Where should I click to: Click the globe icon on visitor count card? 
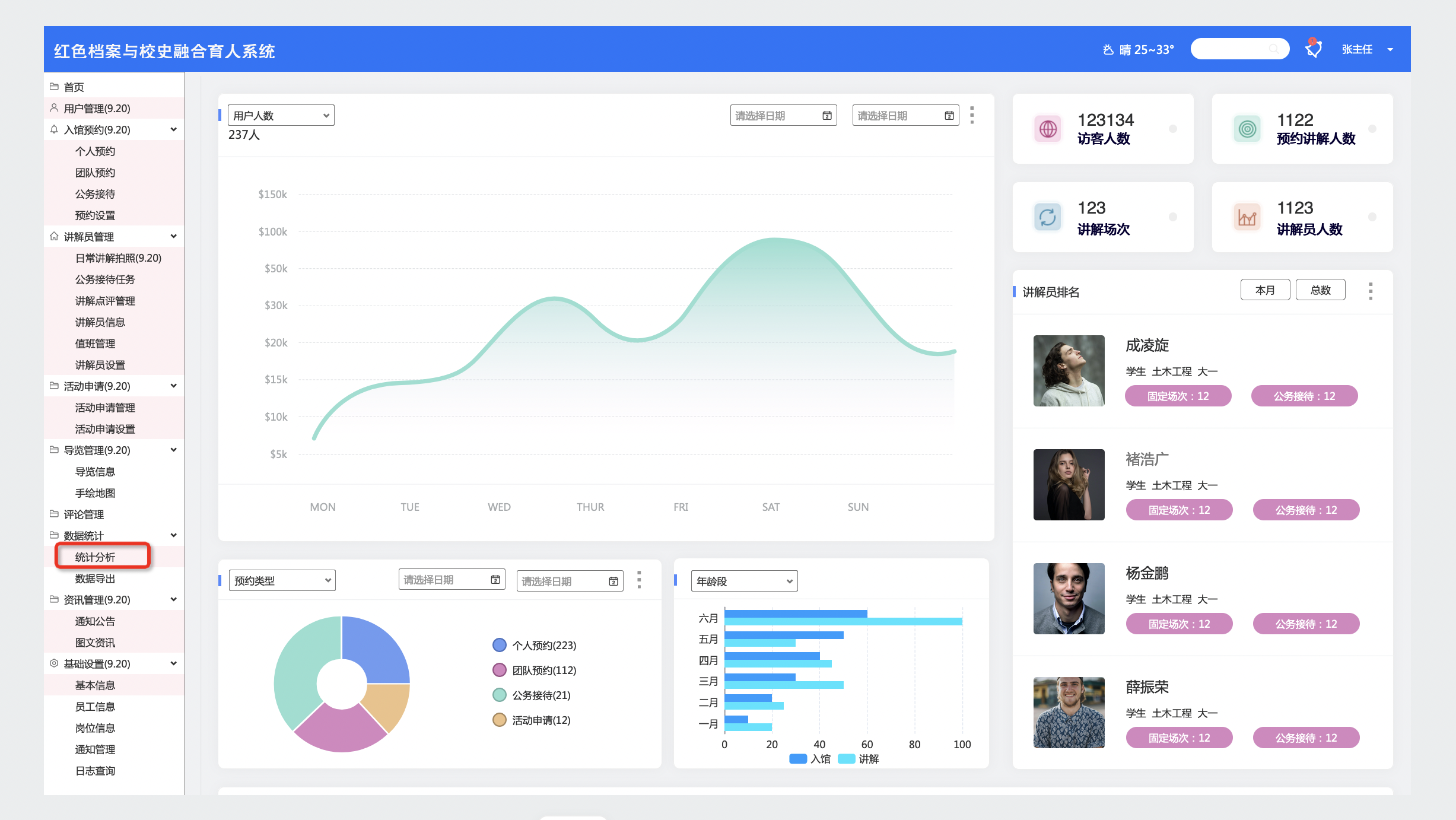click(1048, 129)
